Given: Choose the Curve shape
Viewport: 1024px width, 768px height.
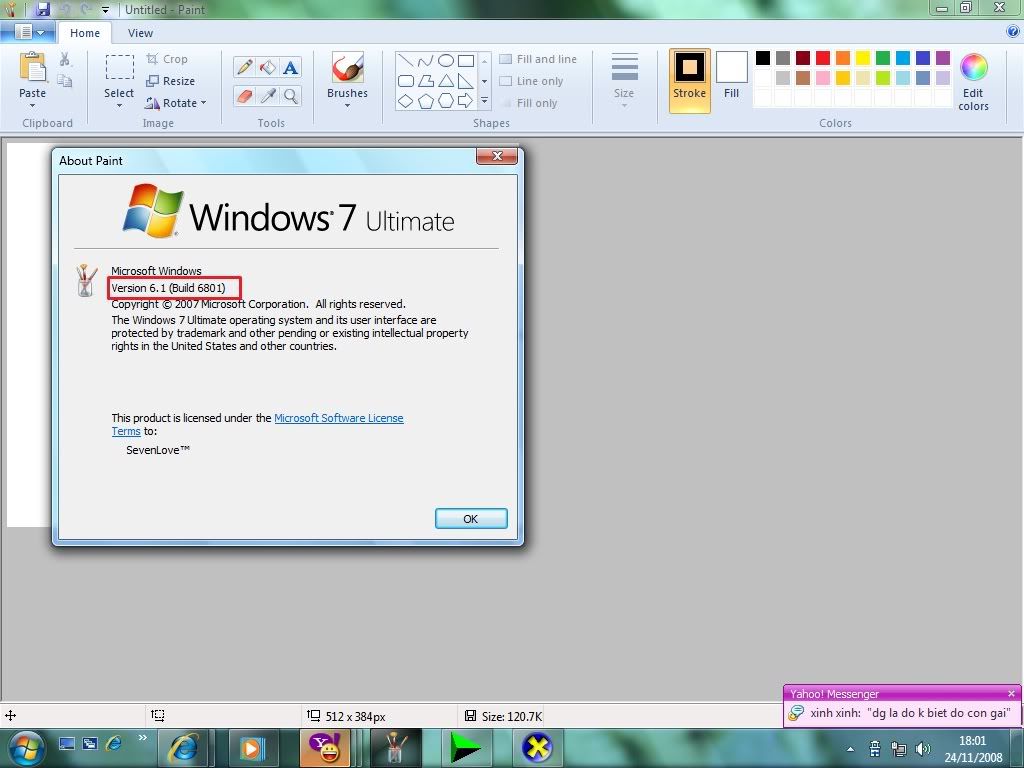Looking at the screenshot, I should [x=425, y=61].
